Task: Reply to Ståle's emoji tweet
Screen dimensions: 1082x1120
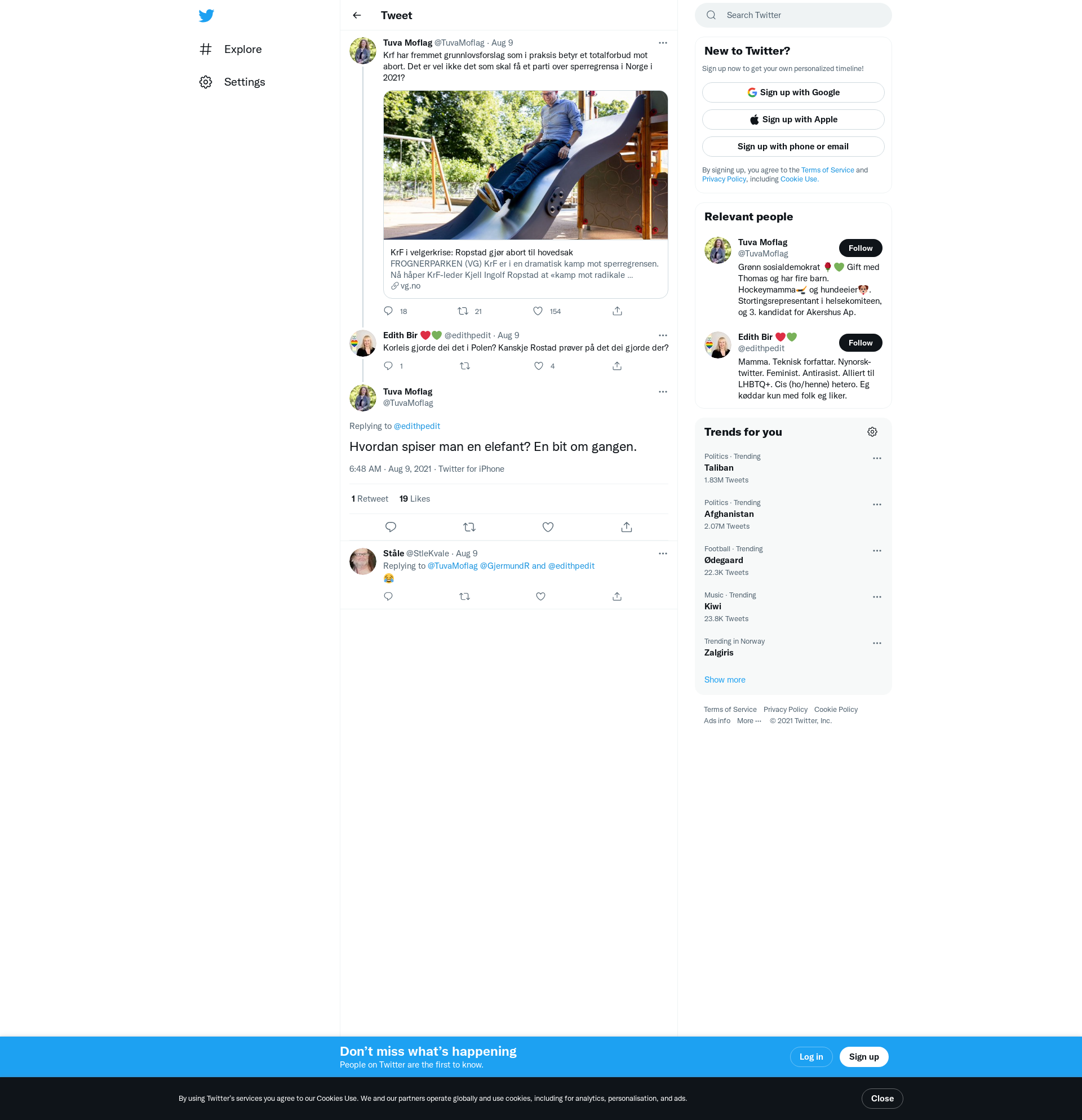Action: 388,596
